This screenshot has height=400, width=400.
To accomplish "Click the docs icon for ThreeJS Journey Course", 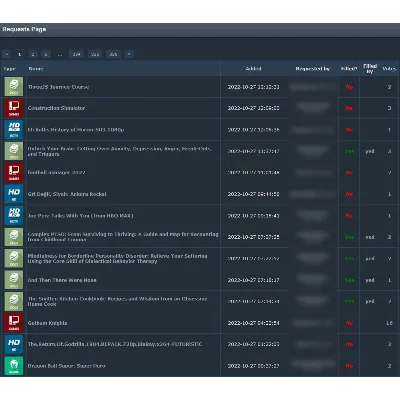I will pos(14,87).
